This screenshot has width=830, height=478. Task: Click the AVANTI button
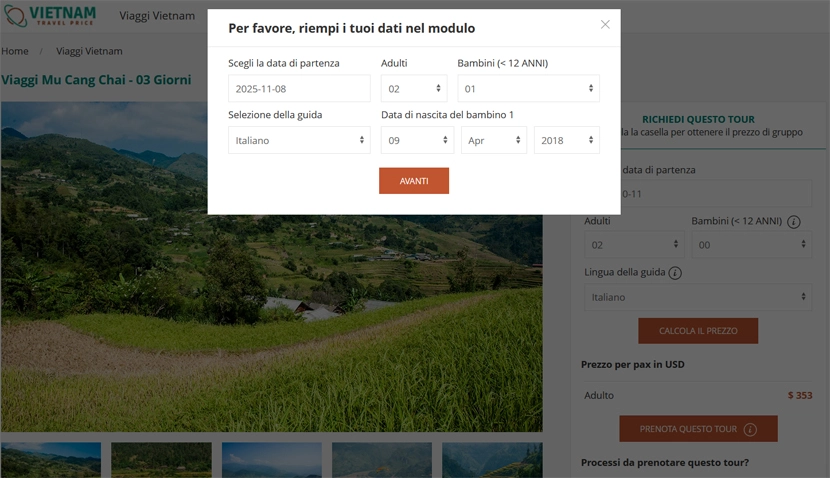coord(413,181)
